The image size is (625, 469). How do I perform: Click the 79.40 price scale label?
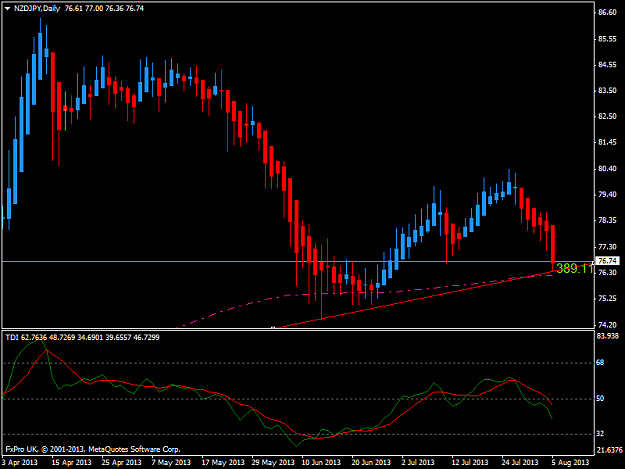(607, 194)
